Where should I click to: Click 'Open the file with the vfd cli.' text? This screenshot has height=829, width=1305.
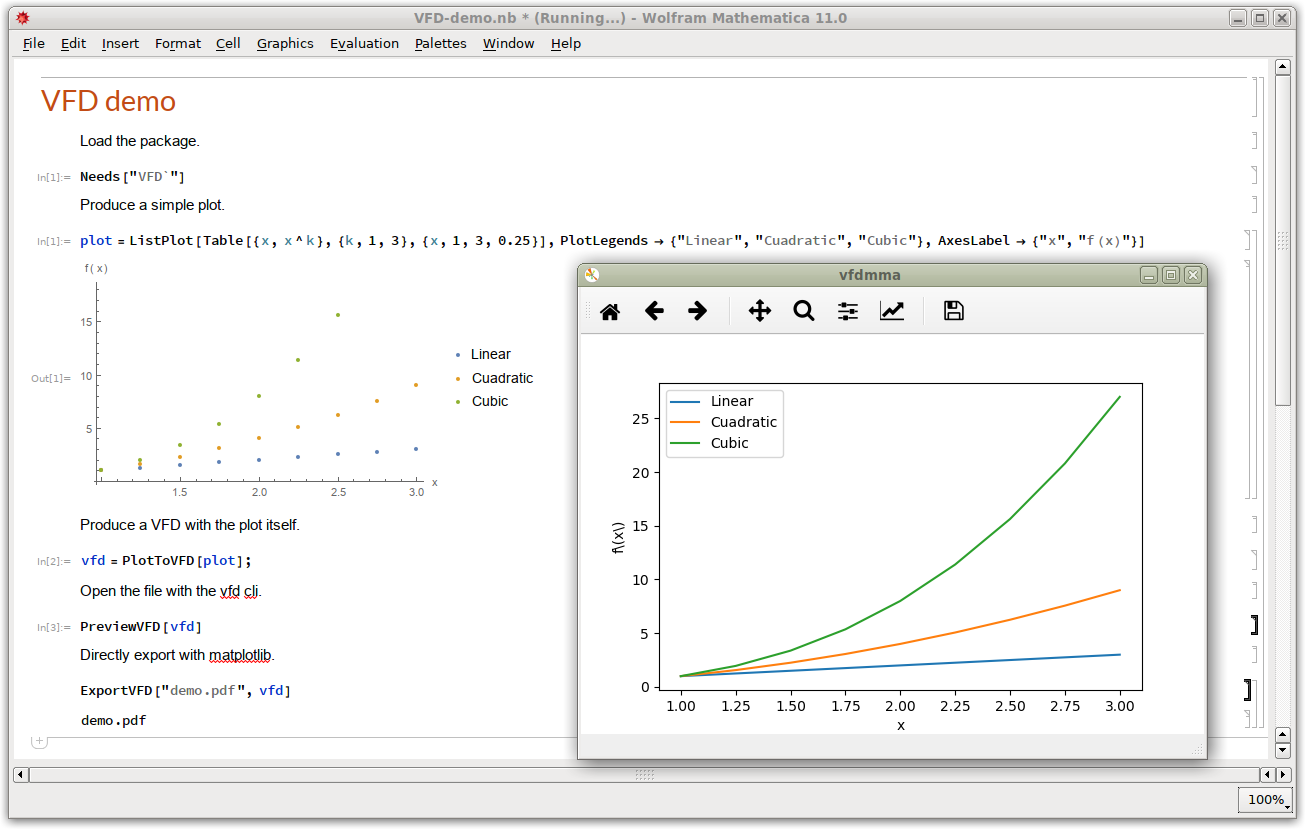(171, 591)
